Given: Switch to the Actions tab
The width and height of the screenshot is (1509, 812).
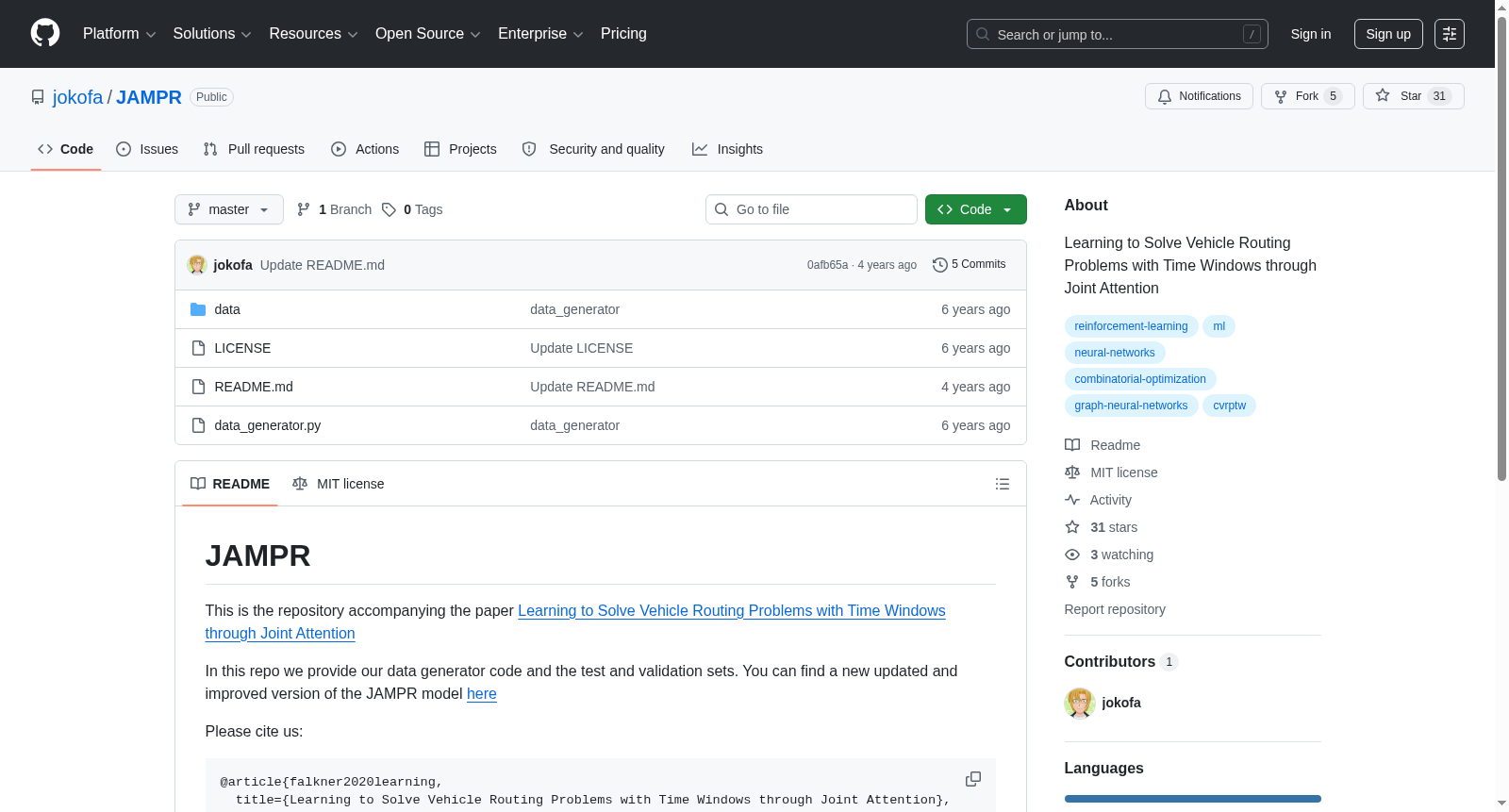Looking at the screenshot, I should 365,149.
